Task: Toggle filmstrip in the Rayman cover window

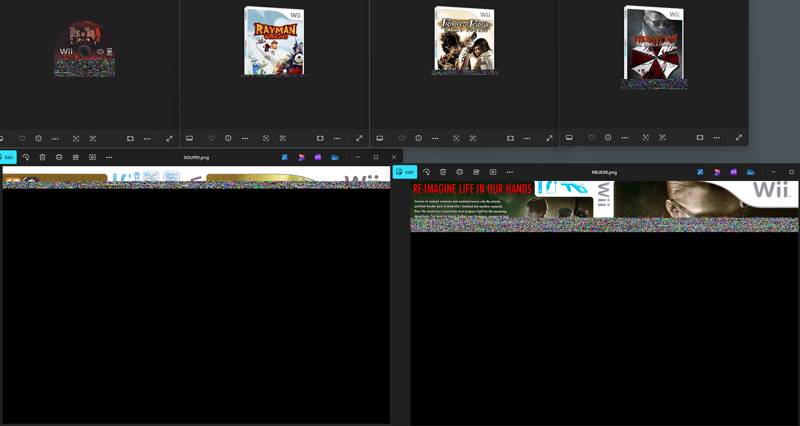Action: 189,138
